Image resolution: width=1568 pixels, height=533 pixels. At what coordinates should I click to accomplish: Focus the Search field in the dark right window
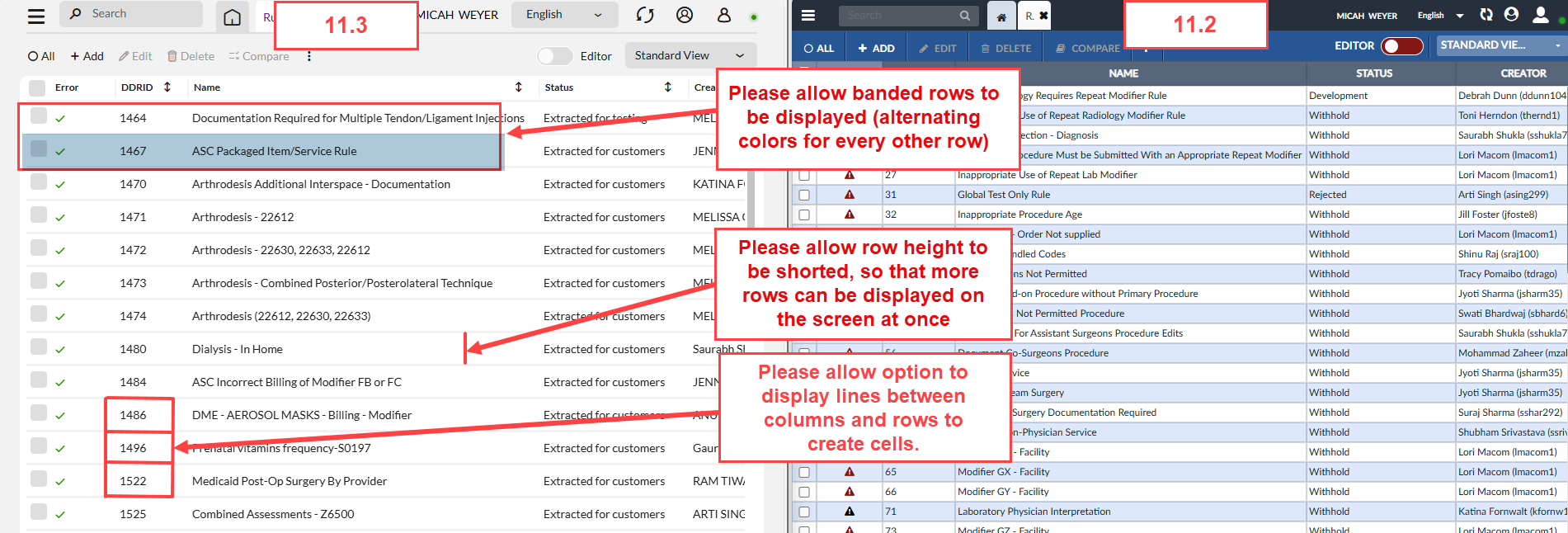908,15
